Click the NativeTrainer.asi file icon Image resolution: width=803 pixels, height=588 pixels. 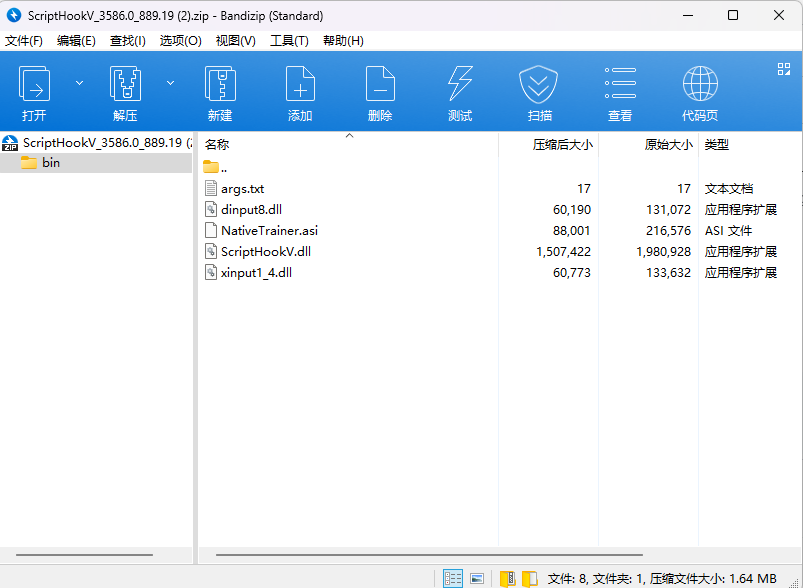pos(210,230)
